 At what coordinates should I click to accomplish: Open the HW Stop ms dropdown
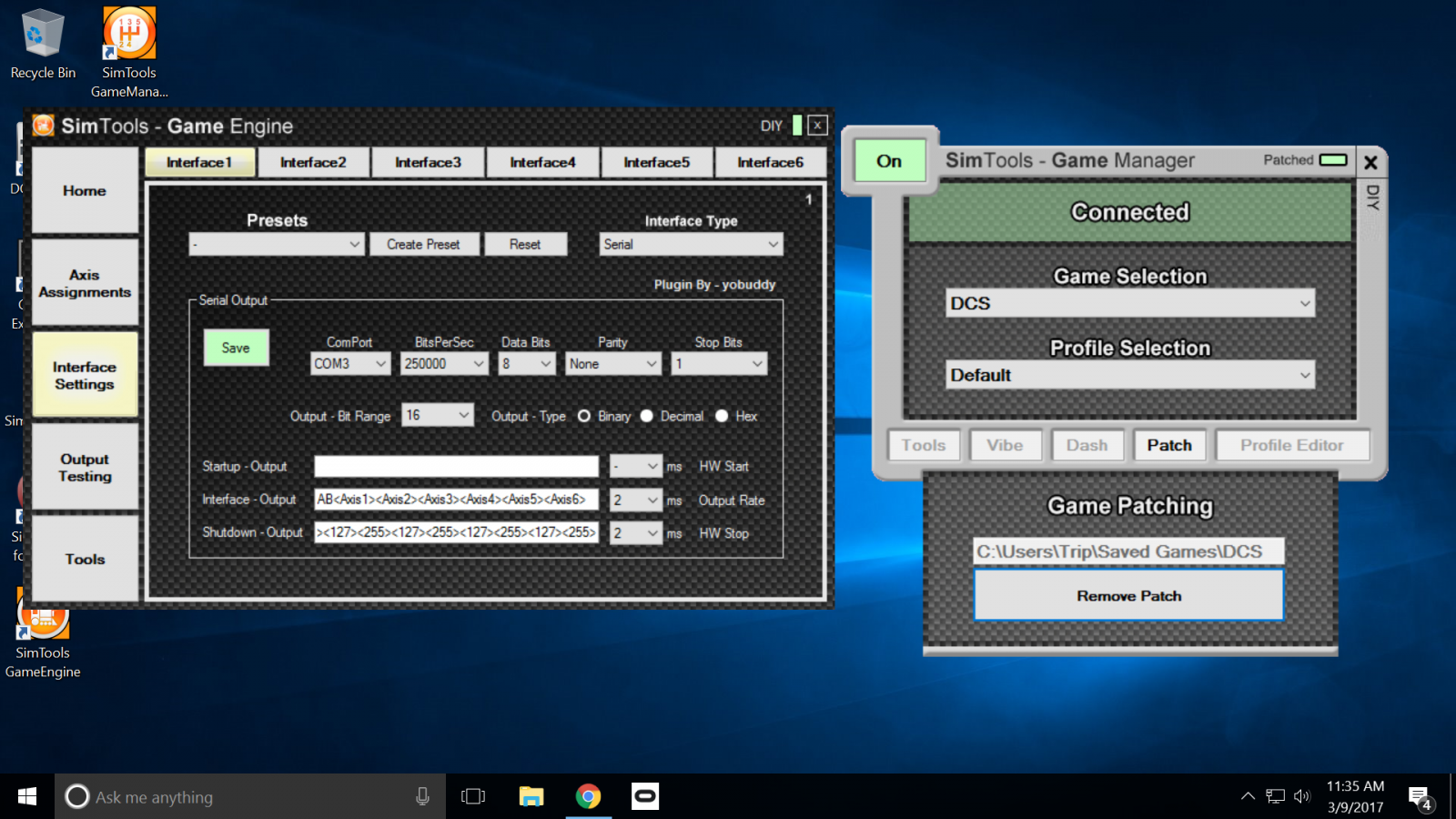636,533
